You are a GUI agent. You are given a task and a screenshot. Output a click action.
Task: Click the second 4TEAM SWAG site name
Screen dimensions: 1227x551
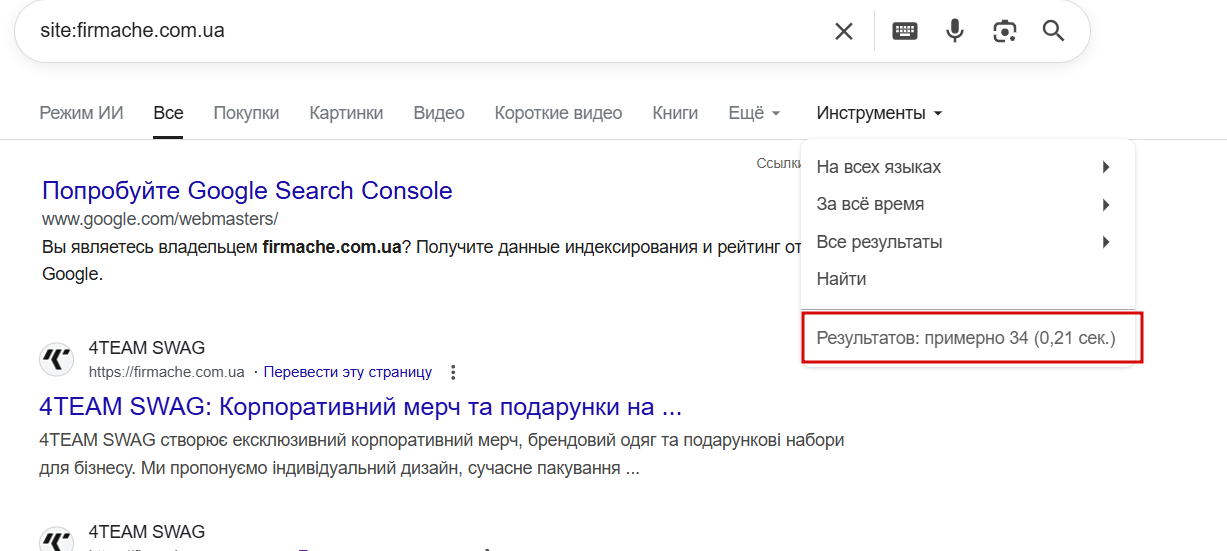point(147,532)
